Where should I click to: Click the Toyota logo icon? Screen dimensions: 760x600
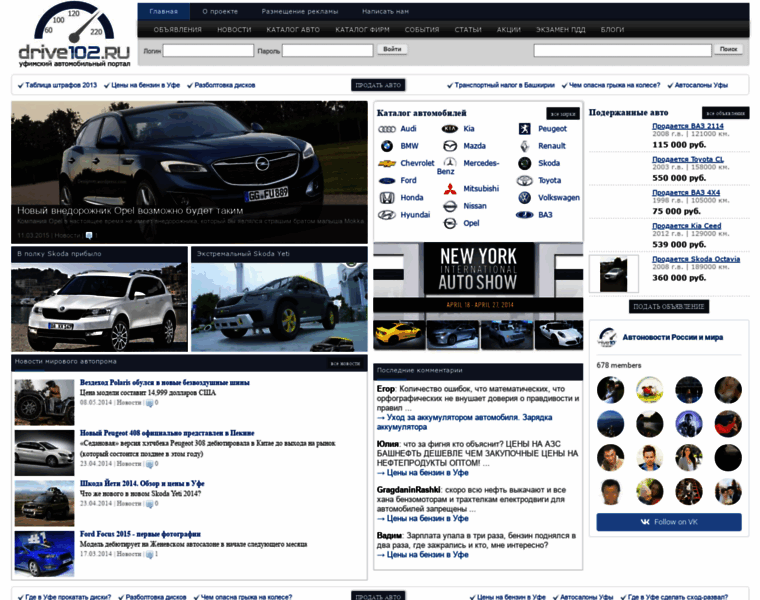tap(524, 181)
